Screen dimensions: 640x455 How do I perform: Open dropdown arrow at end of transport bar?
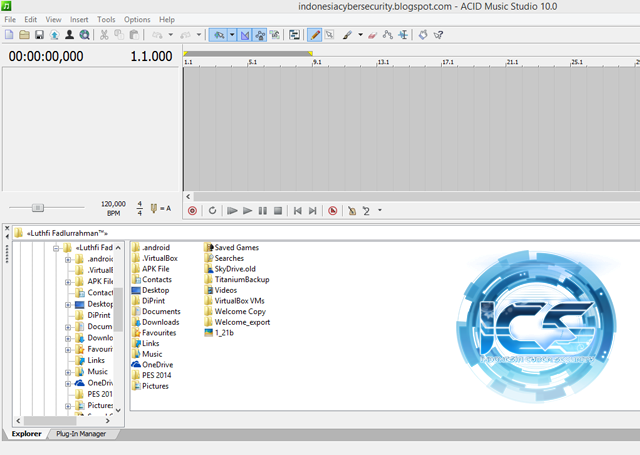(x=380, y=211)
